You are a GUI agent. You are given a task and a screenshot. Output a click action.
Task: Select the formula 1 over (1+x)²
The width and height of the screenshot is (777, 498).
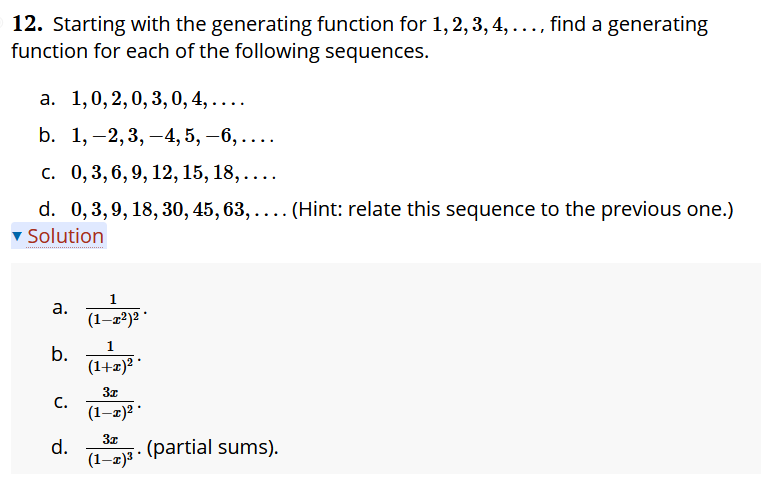tap(110, 357)
